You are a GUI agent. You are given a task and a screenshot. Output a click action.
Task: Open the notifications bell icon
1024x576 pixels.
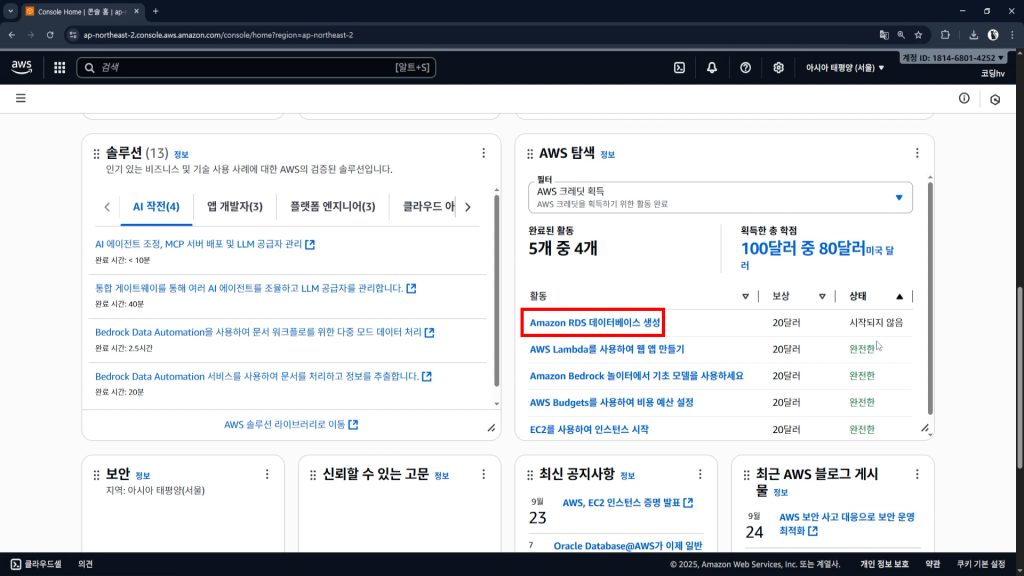pos(712,67)
